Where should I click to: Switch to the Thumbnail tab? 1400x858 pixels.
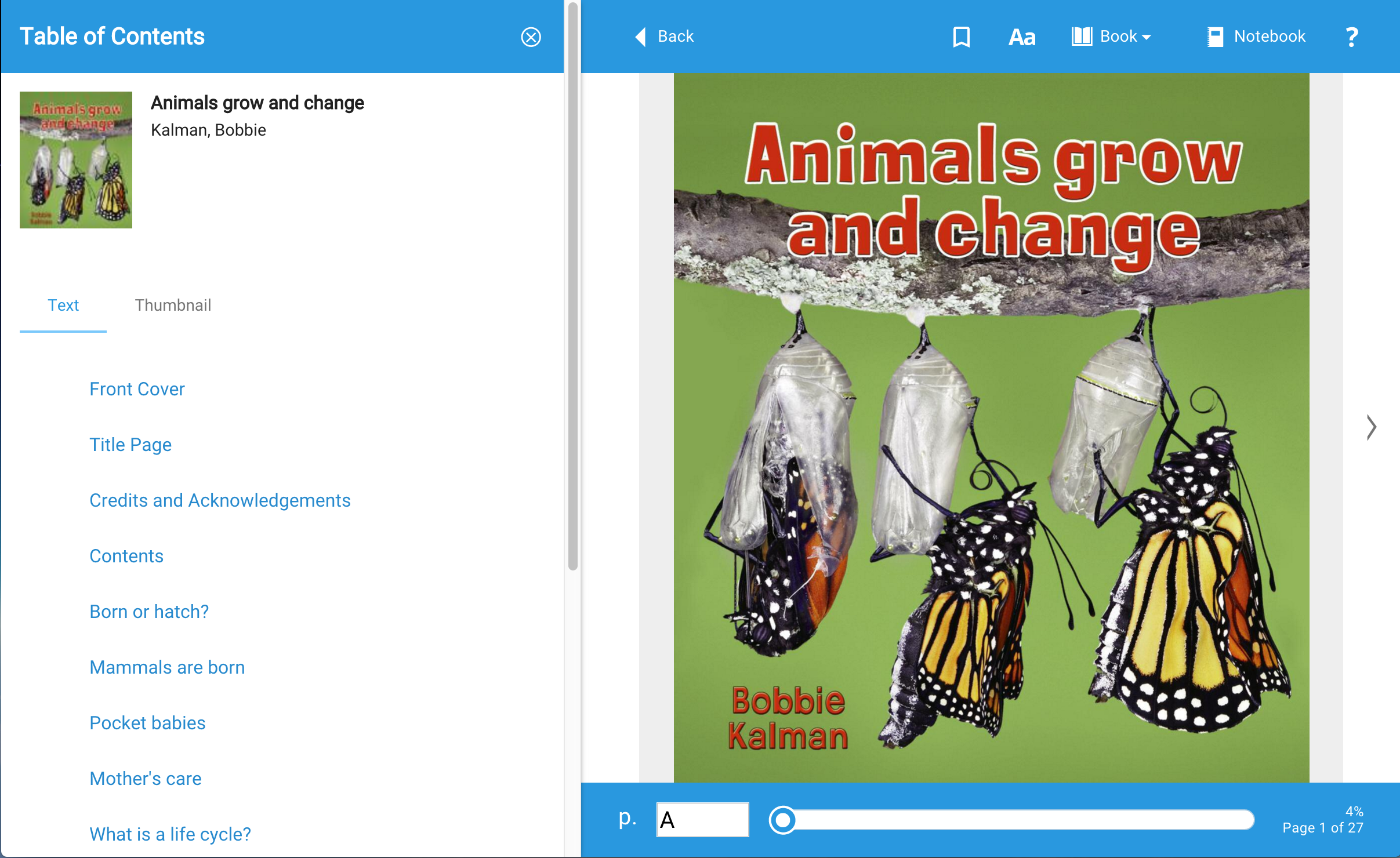[173, 305]
